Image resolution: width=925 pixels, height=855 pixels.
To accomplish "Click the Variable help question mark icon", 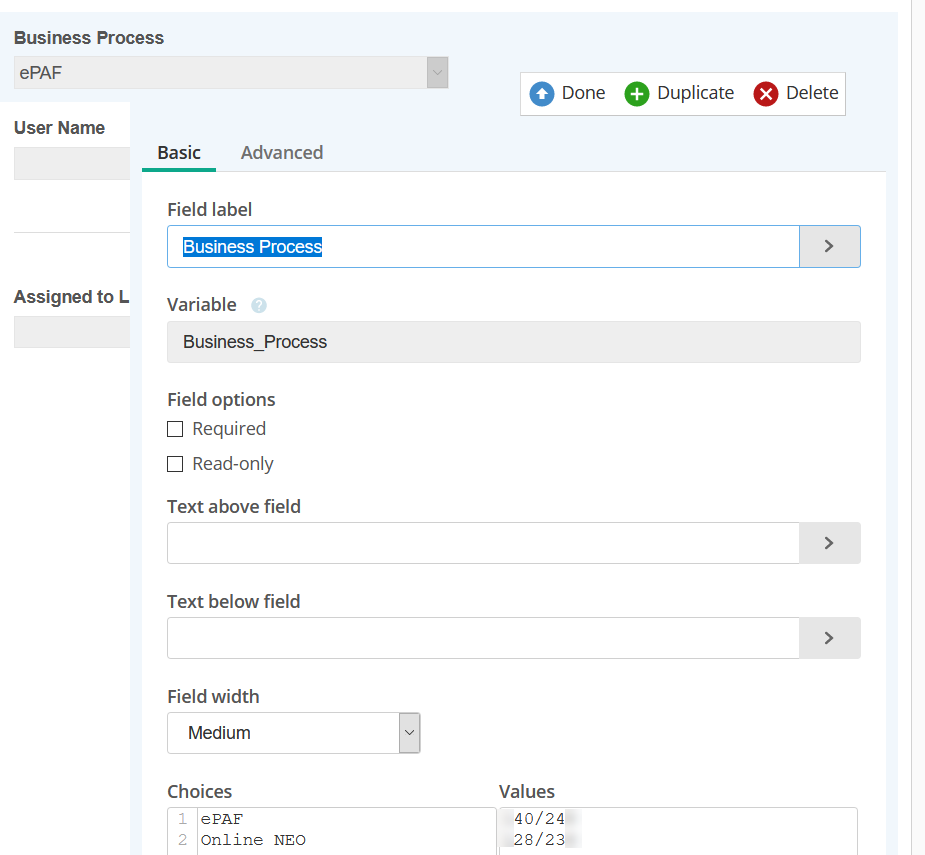I will (x=259, y=306).
